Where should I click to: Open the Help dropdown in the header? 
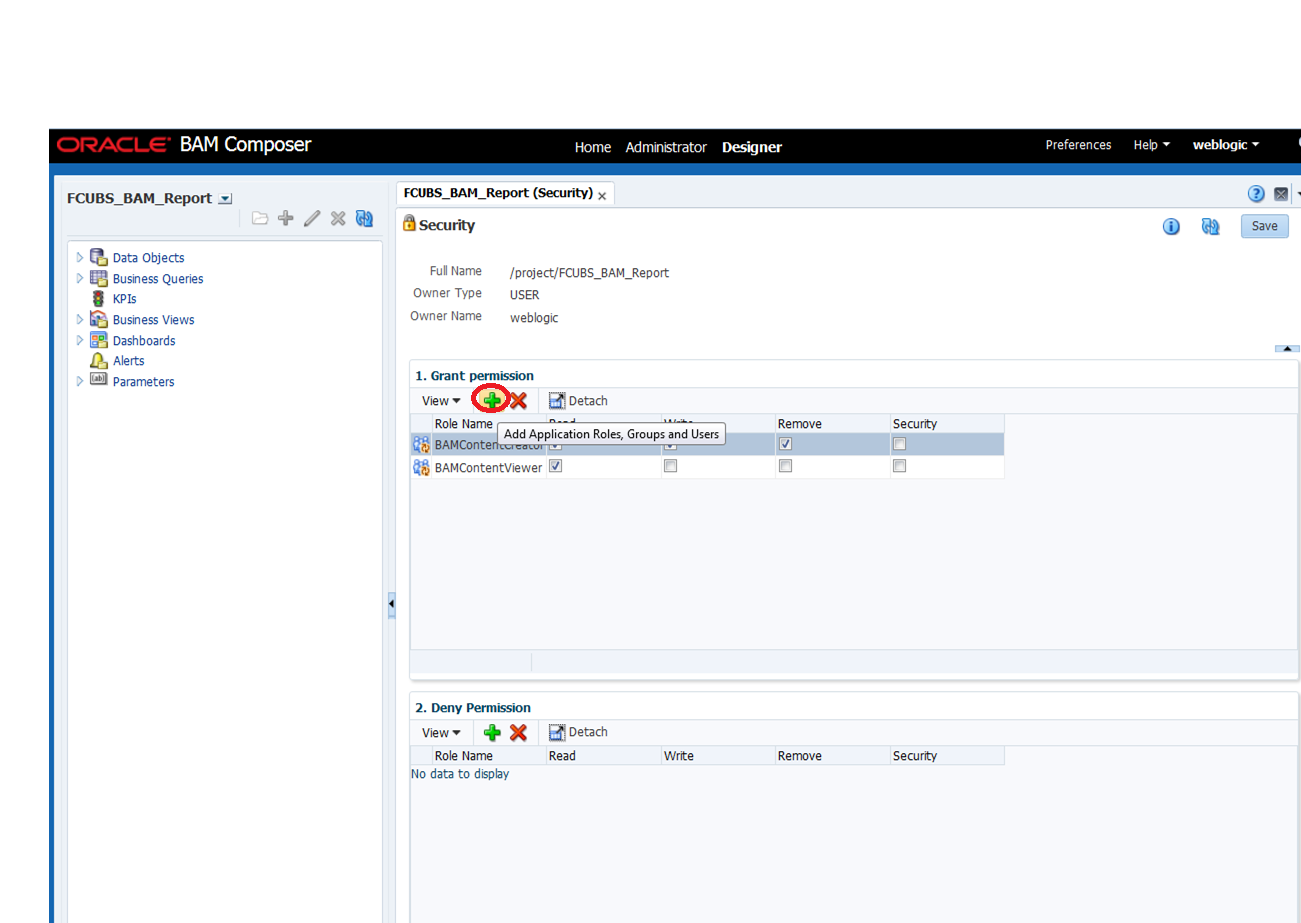[x=1151, y=145]
